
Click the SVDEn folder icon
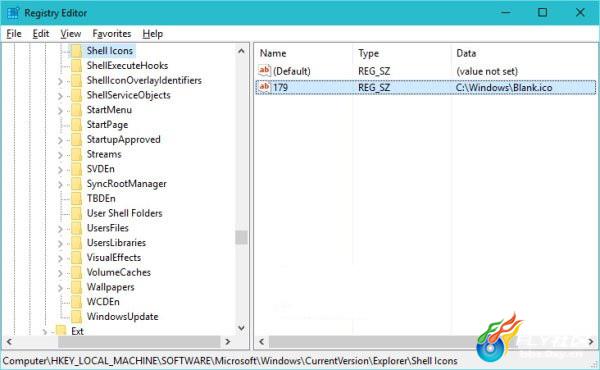pos(77,169)
